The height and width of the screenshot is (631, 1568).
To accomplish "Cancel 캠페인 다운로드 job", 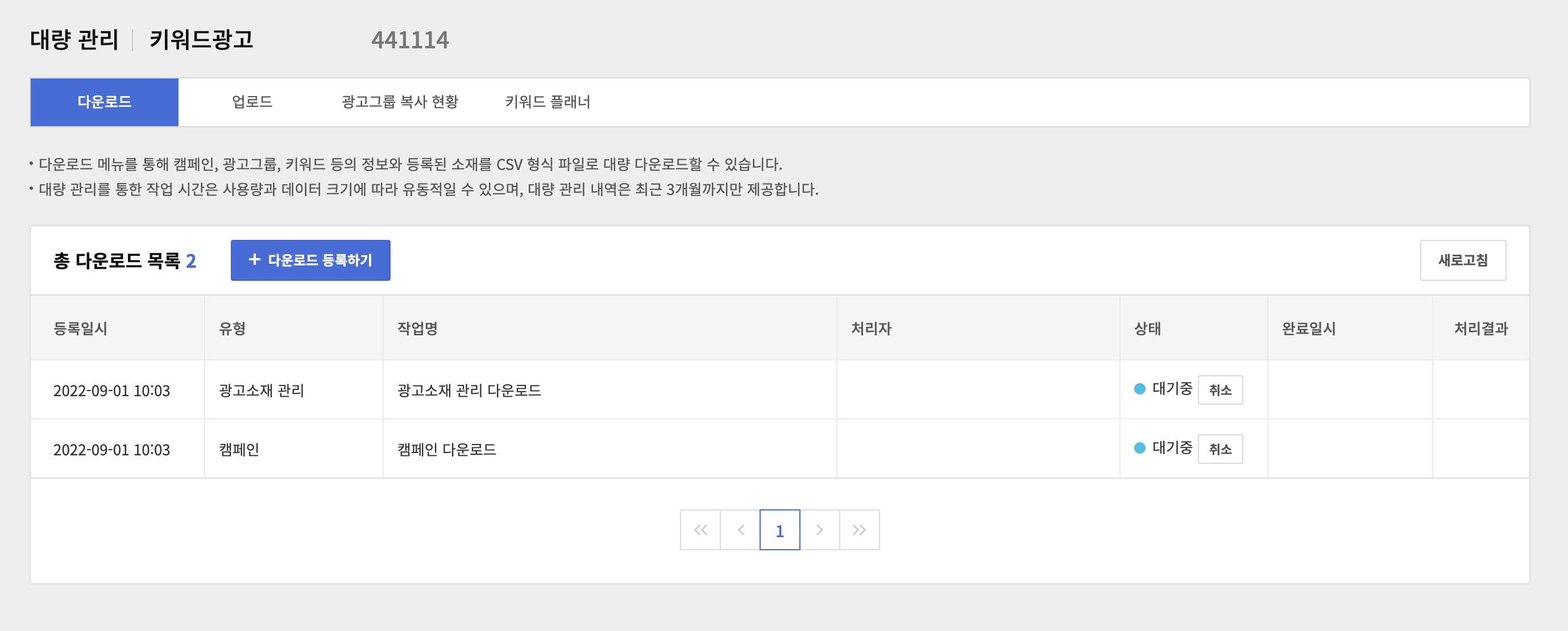I will (x=1220, y=449).
